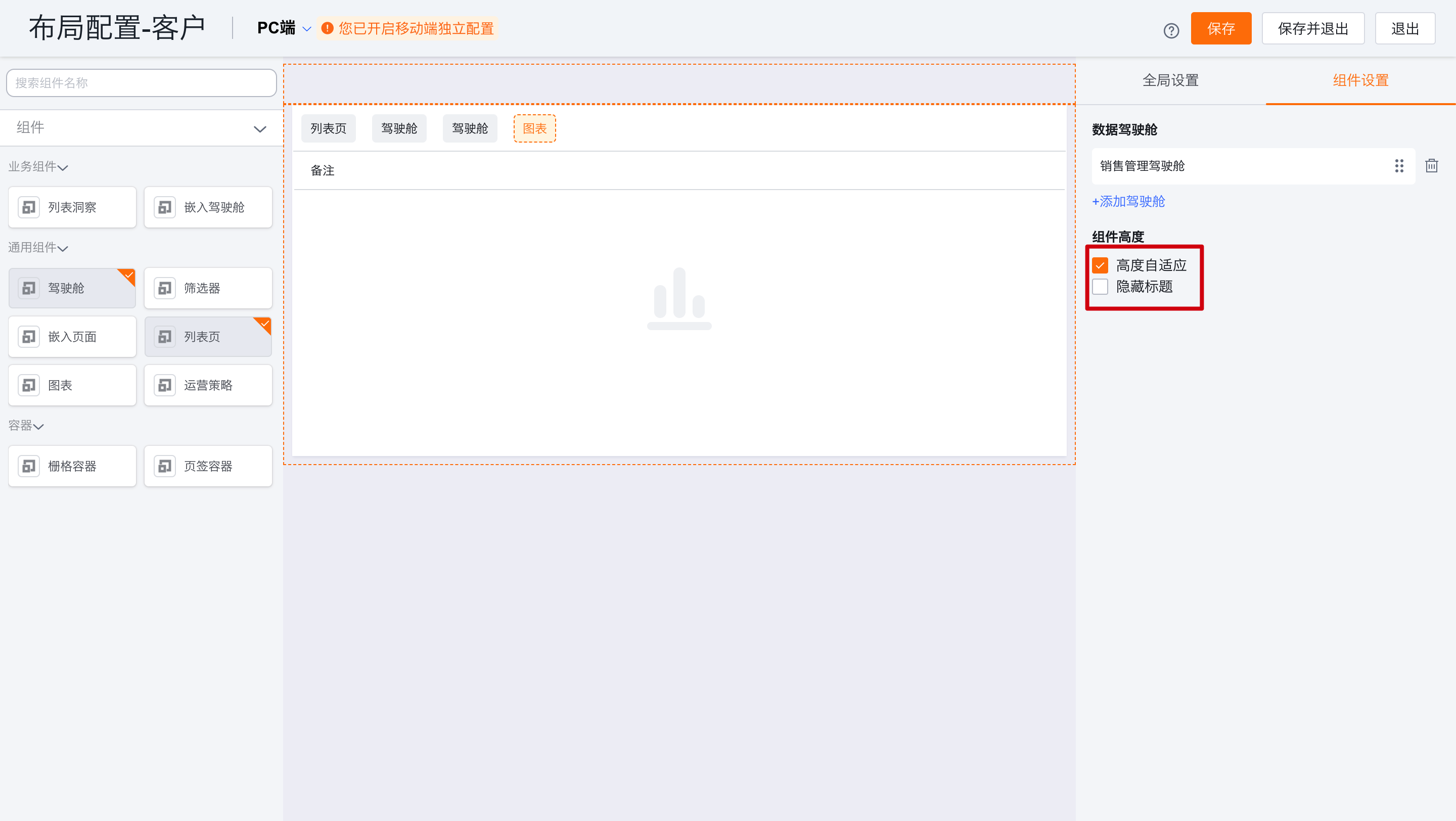Add the 列表洞察 component

click(x=72, y=207)
